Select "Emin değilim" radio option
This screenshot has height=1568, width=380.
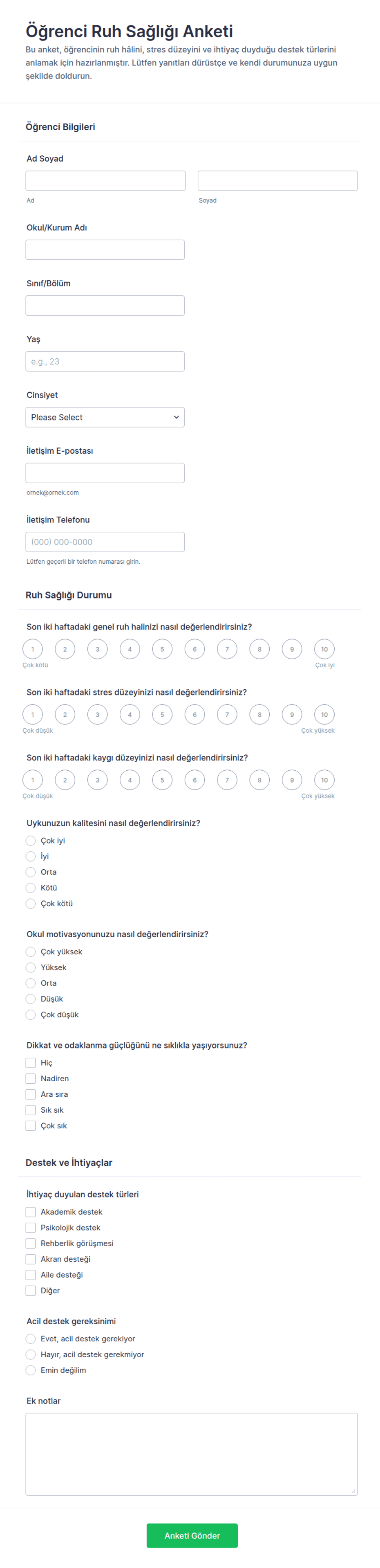30,1370
